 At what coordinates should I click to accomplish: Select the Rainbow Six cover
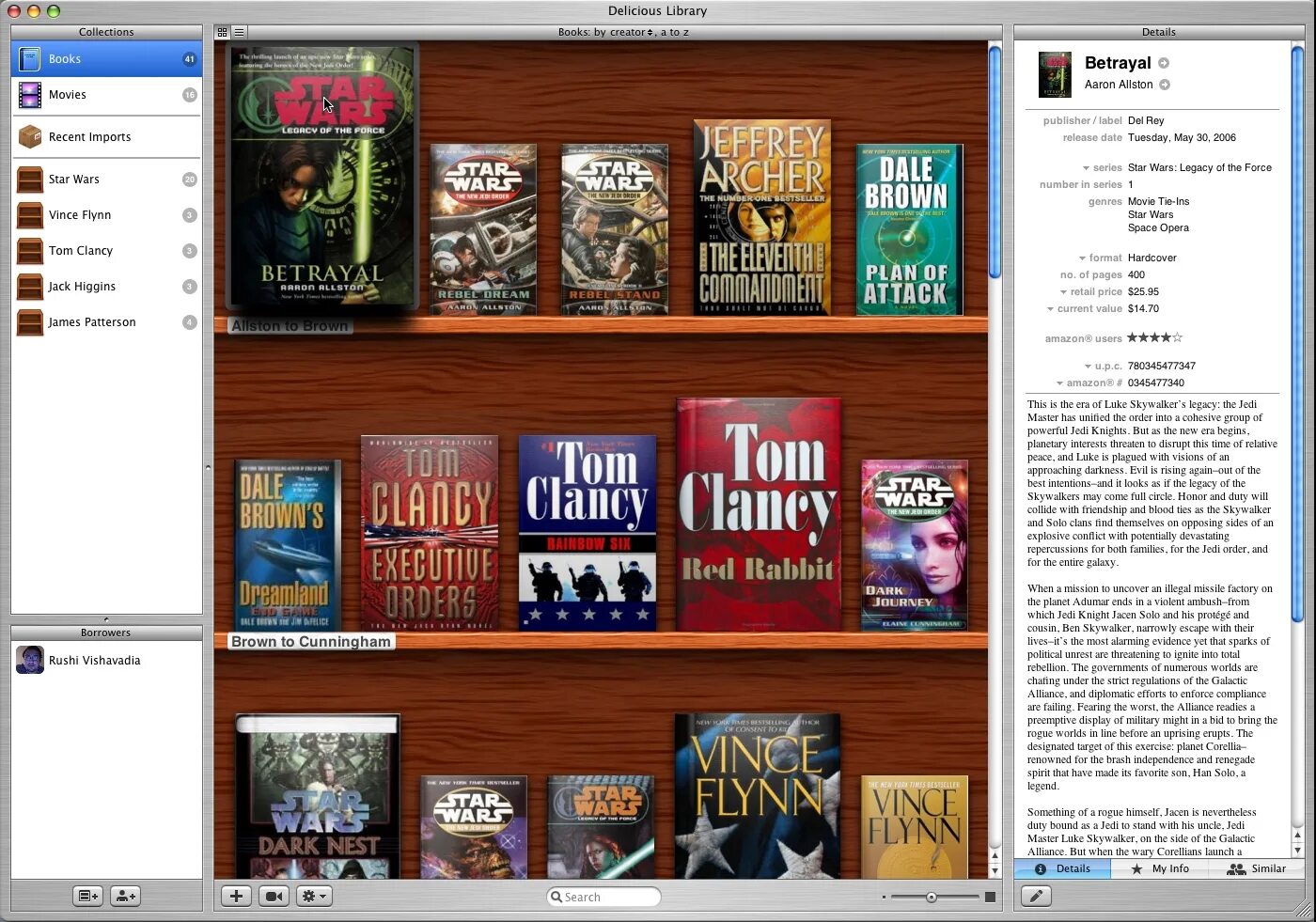[x=587, y=533]
